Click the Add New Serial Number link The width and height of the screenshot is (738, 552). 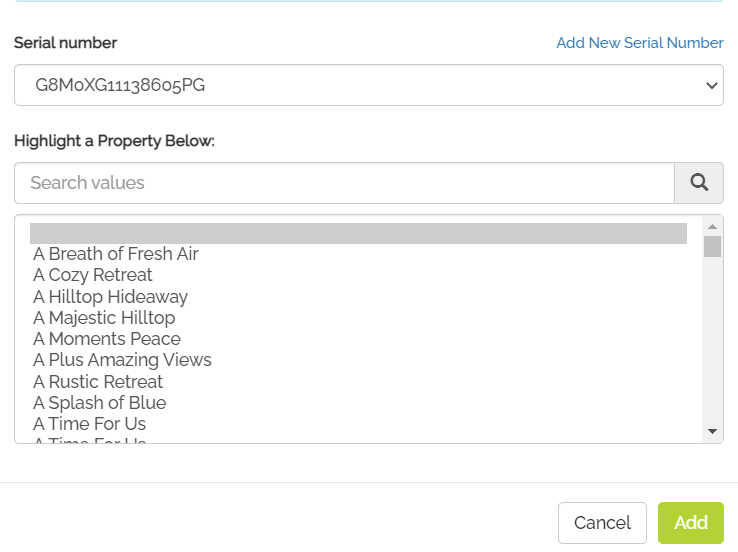[639, 43]
